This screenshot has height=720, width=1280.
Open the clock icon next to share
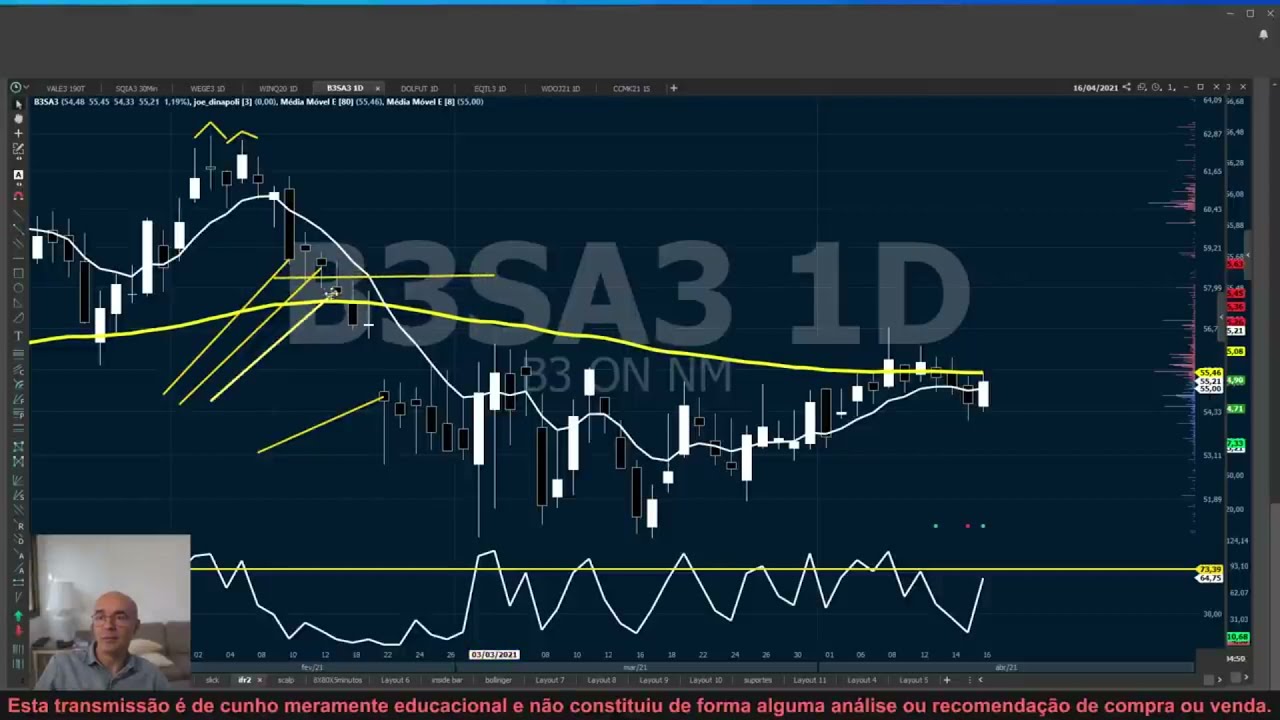click(1156, 88)
